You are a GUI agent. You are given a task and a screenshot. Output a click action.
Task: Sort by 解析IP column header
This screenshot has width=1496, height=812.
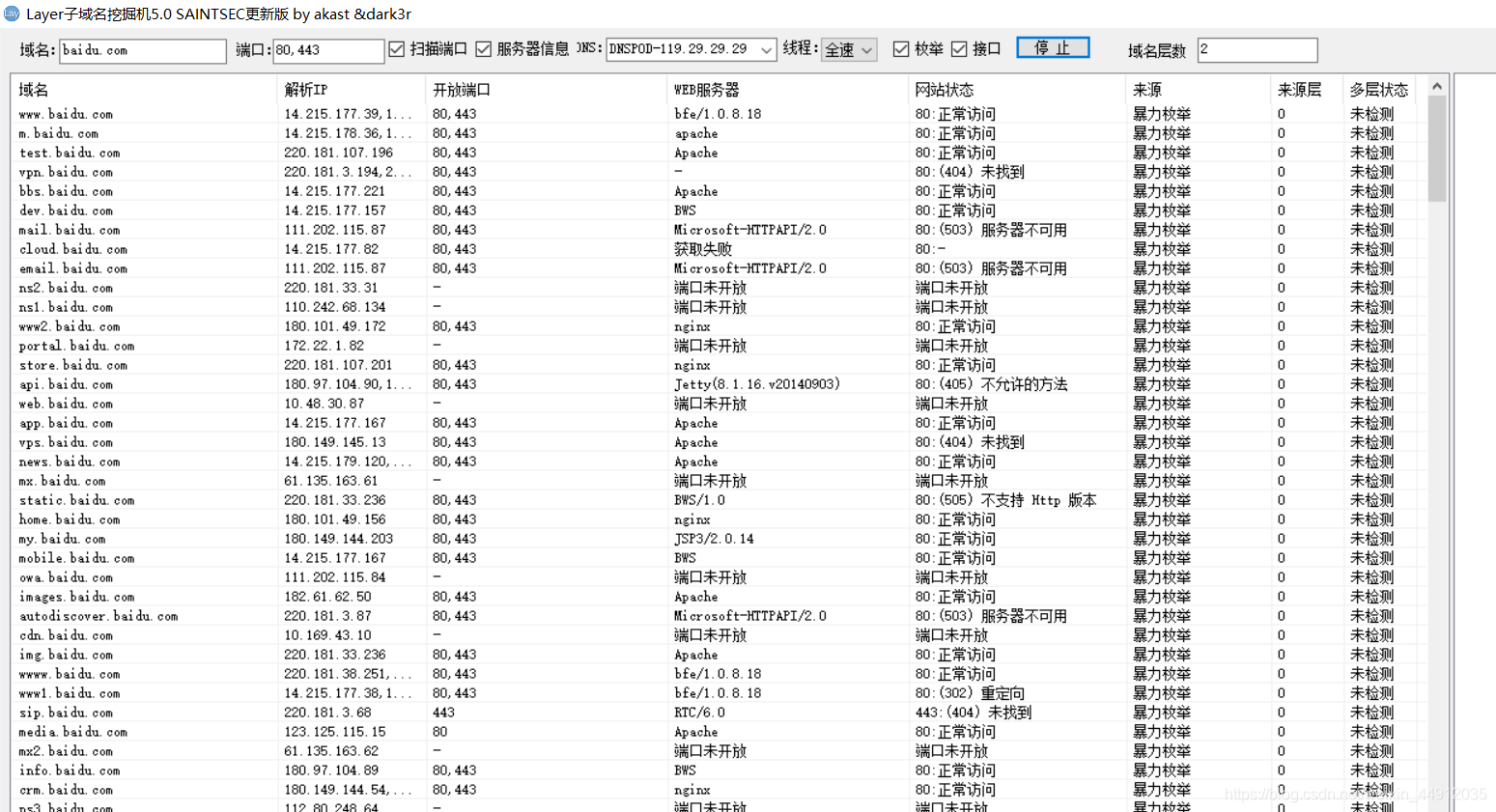[352, 90]
